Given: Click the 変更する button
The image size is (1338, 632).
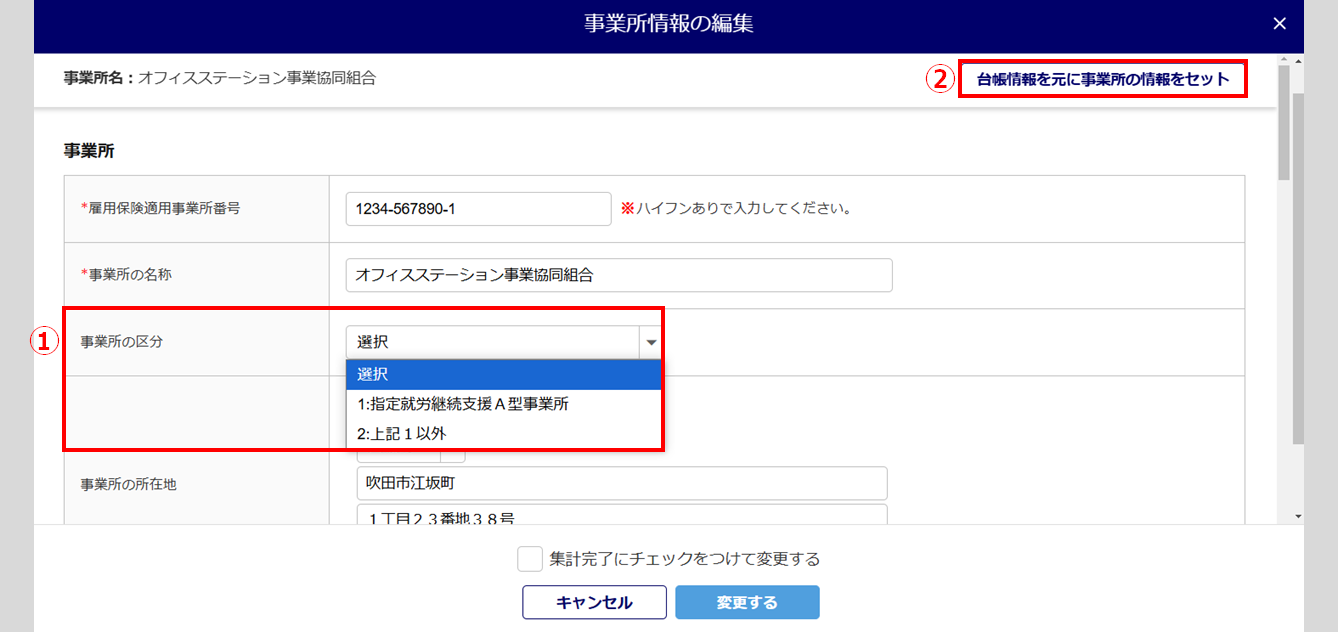Looking at the screenshot, I should tap(747, 602).
